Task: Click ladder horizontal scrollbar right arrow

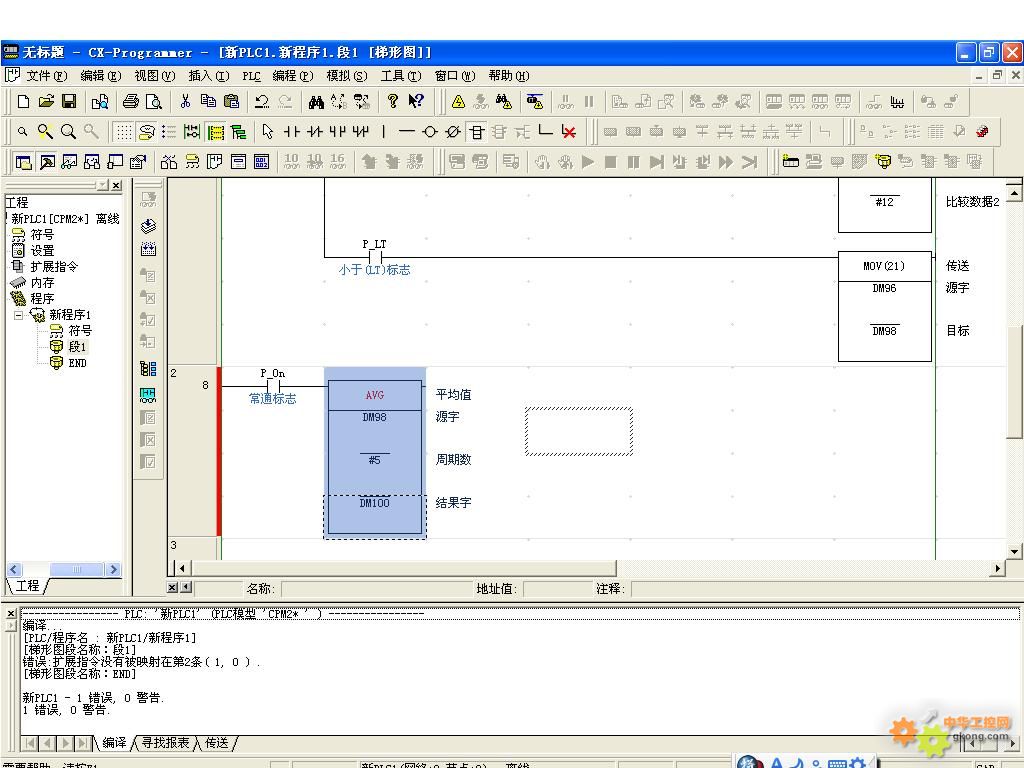Action: click(997, 568)
